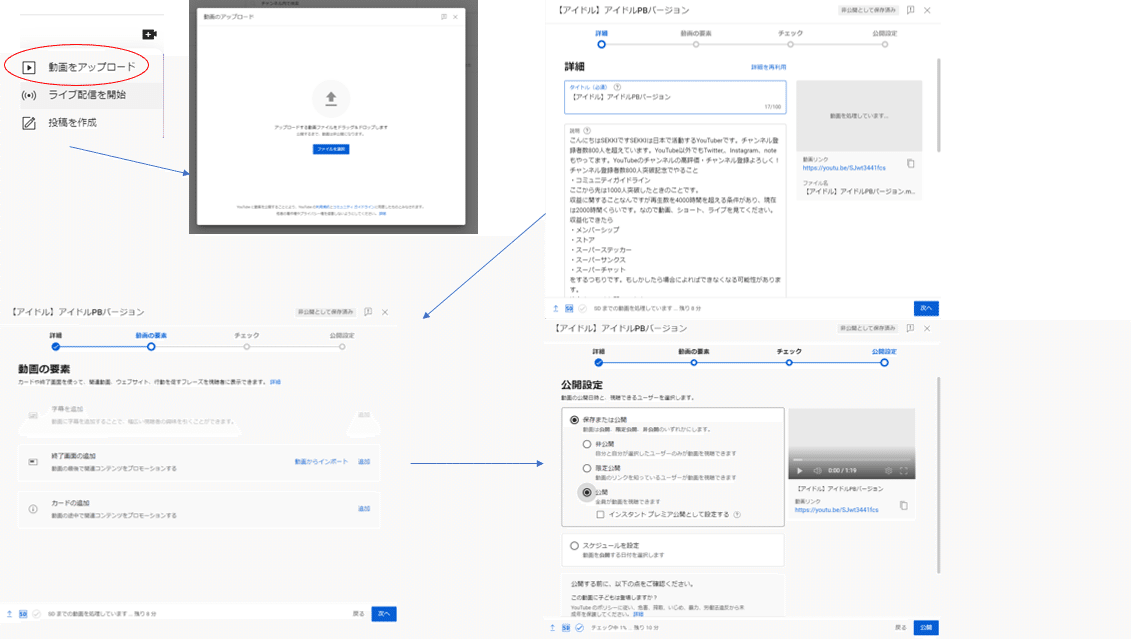Open the youtu.be video link in 詳細 dialog
The height and width of the screenshot is (639, 1131).
pyautogui.click(x=844, y=168)
